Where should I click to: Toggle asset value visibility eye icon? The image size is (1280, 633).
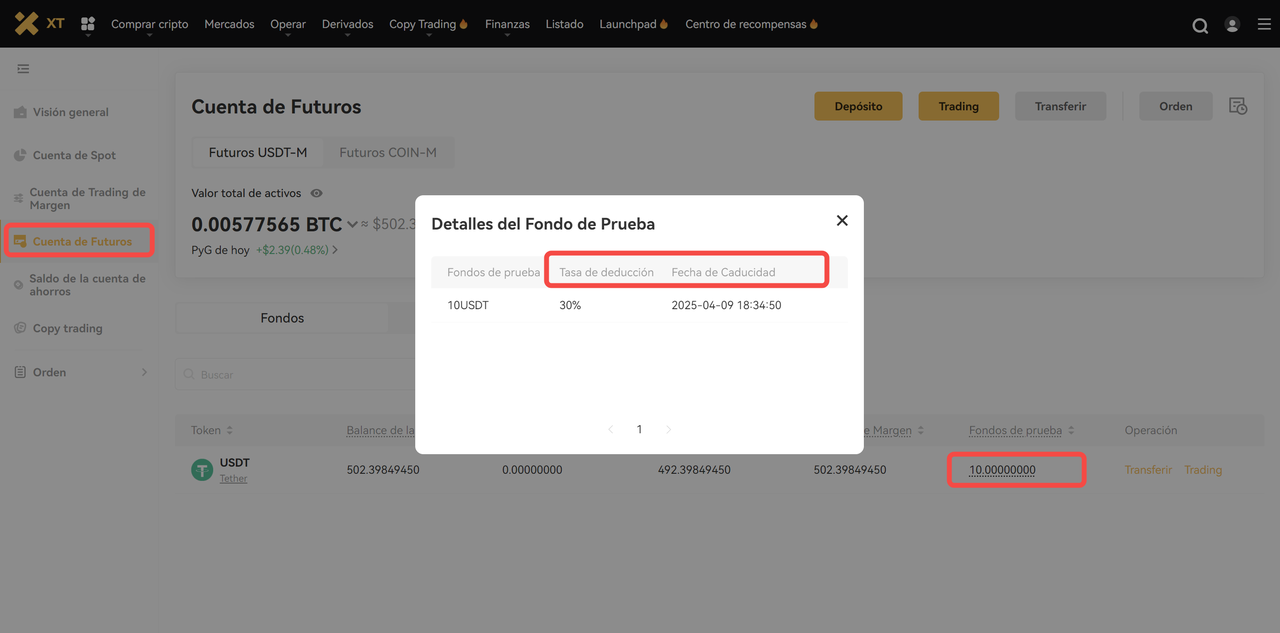point(317,193)
